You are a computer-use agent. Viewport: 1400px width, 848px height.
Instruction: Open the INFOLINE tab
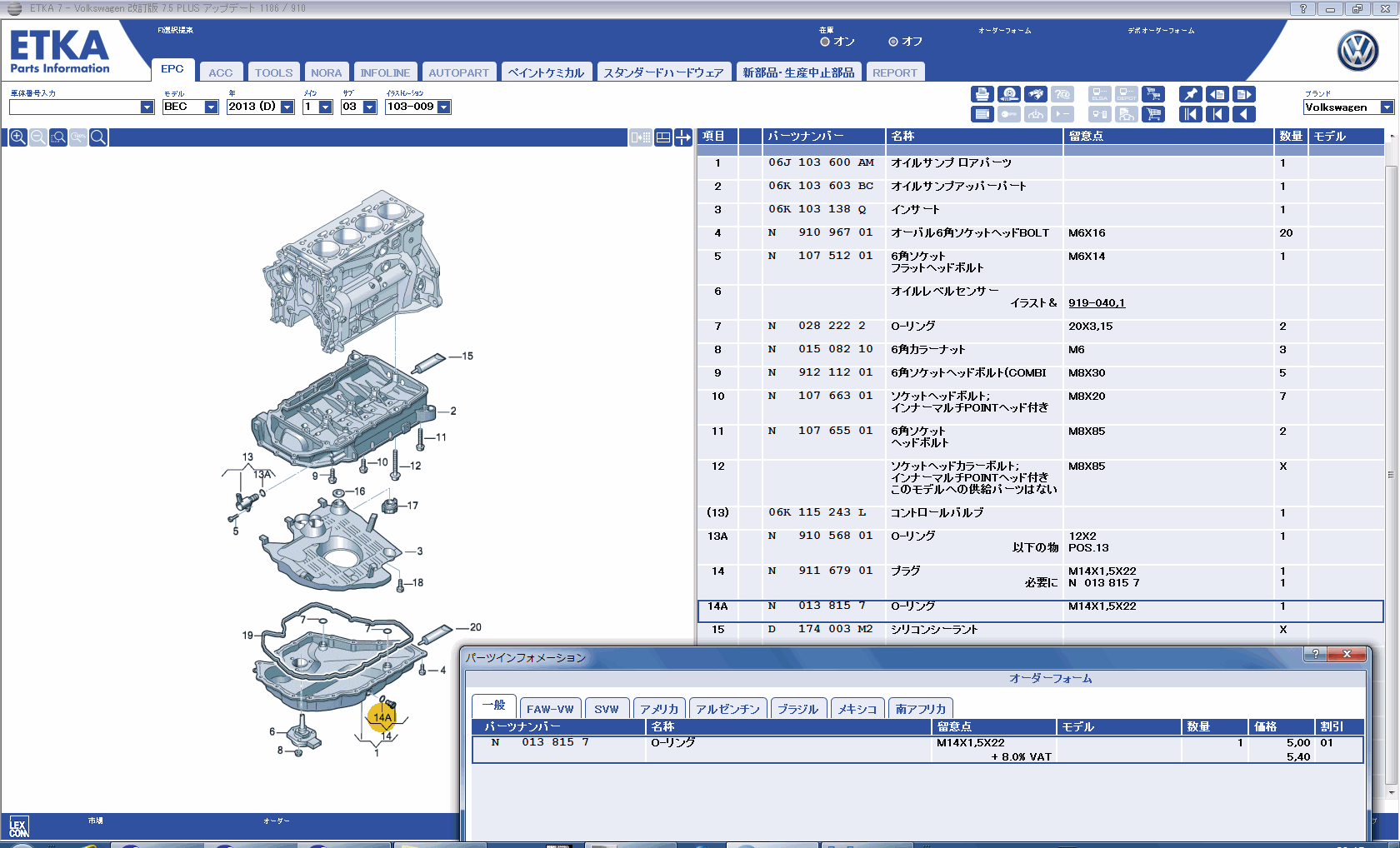pyautogui.click(x=385, y=72)
